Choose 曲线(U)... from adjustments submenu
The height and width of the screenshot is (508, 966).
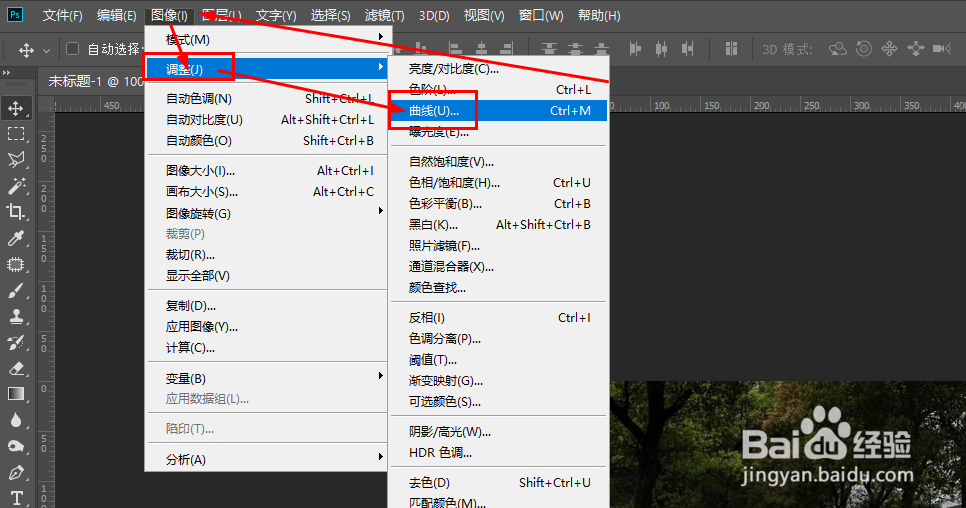click(x=500, y=111)
